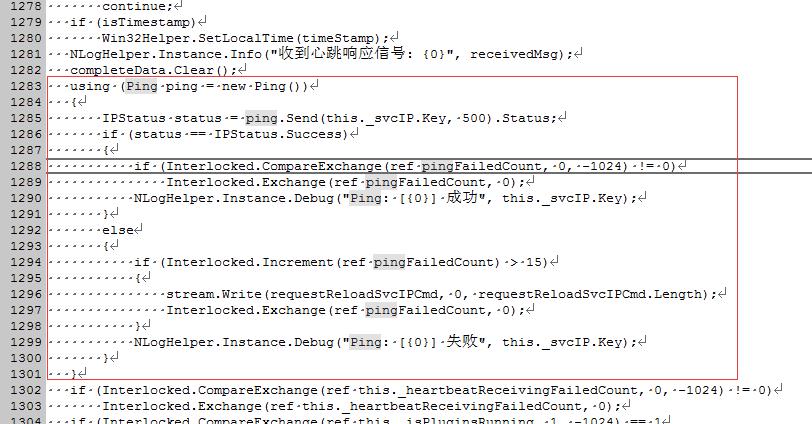The image size is (812, 424).
Task: Click line number 1288 in the gutter
Action: click(x=25, y=166)
